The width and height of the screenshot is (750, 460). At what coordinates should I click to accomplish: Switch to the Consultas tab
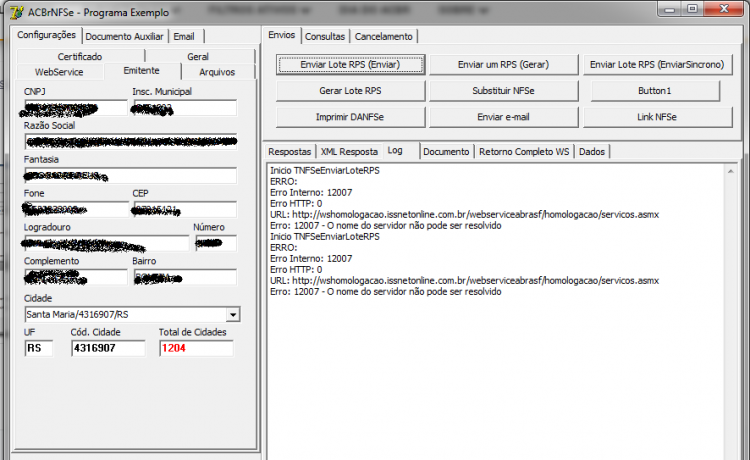(325, 36)
